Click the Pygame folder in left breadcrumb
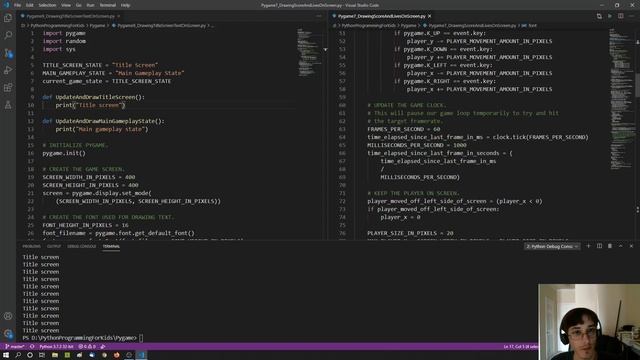The height and width of the screenshot is (360, 640). tap(97, 25)
